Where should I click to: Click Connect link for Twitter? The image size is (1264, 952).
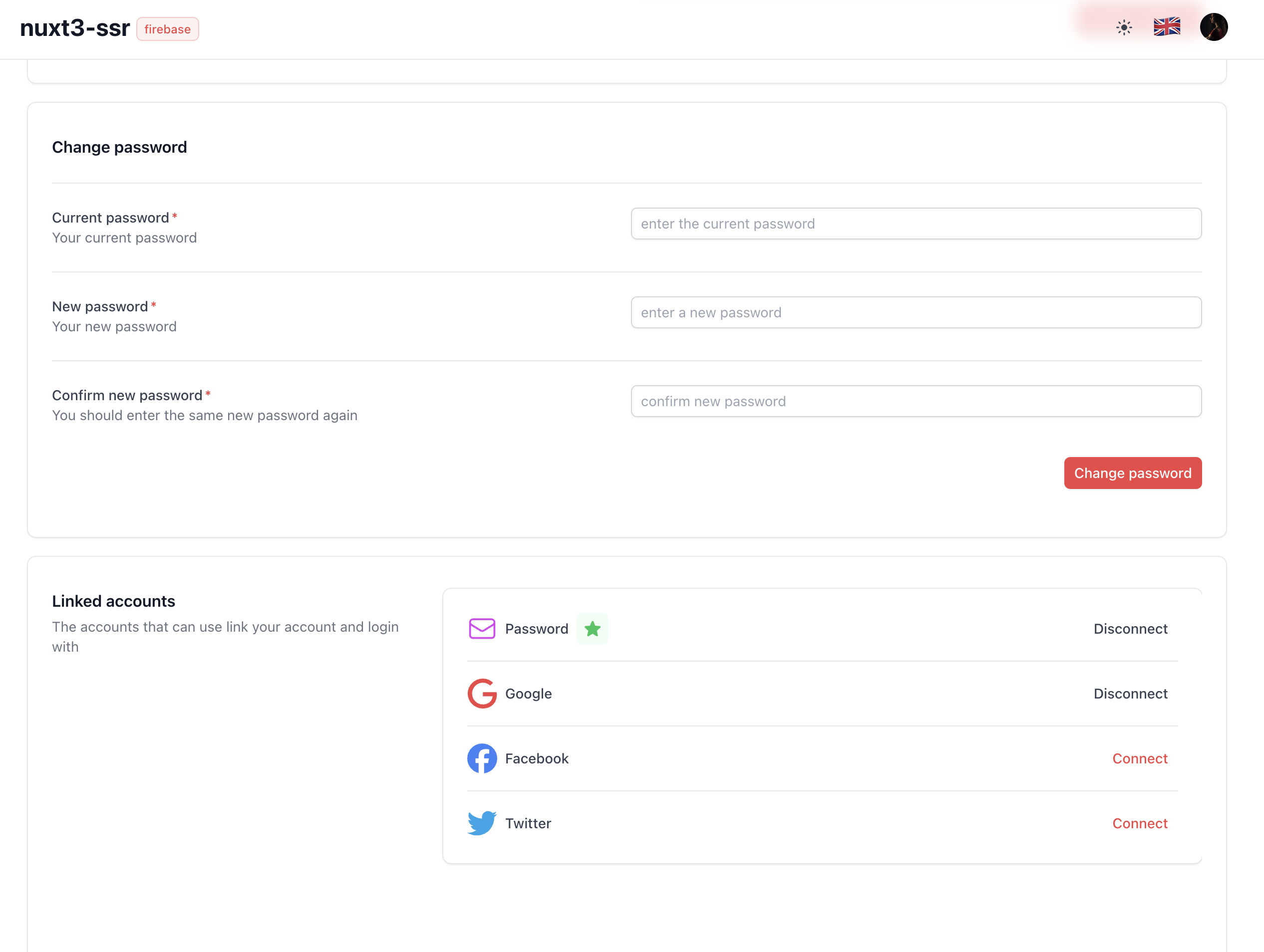pyautogui.click(x=1140, y=823)
